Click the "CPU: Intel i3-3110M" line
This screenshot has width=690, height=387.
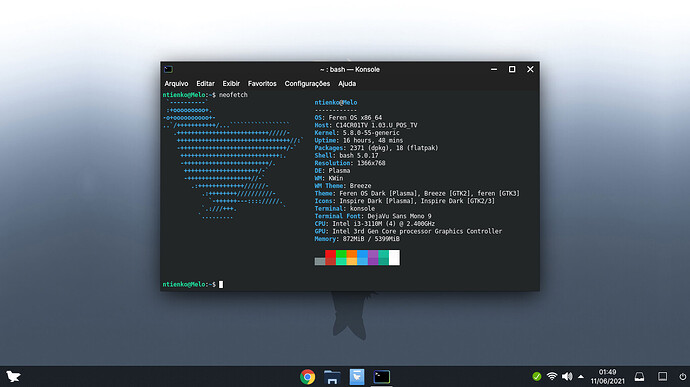[374, 224]
